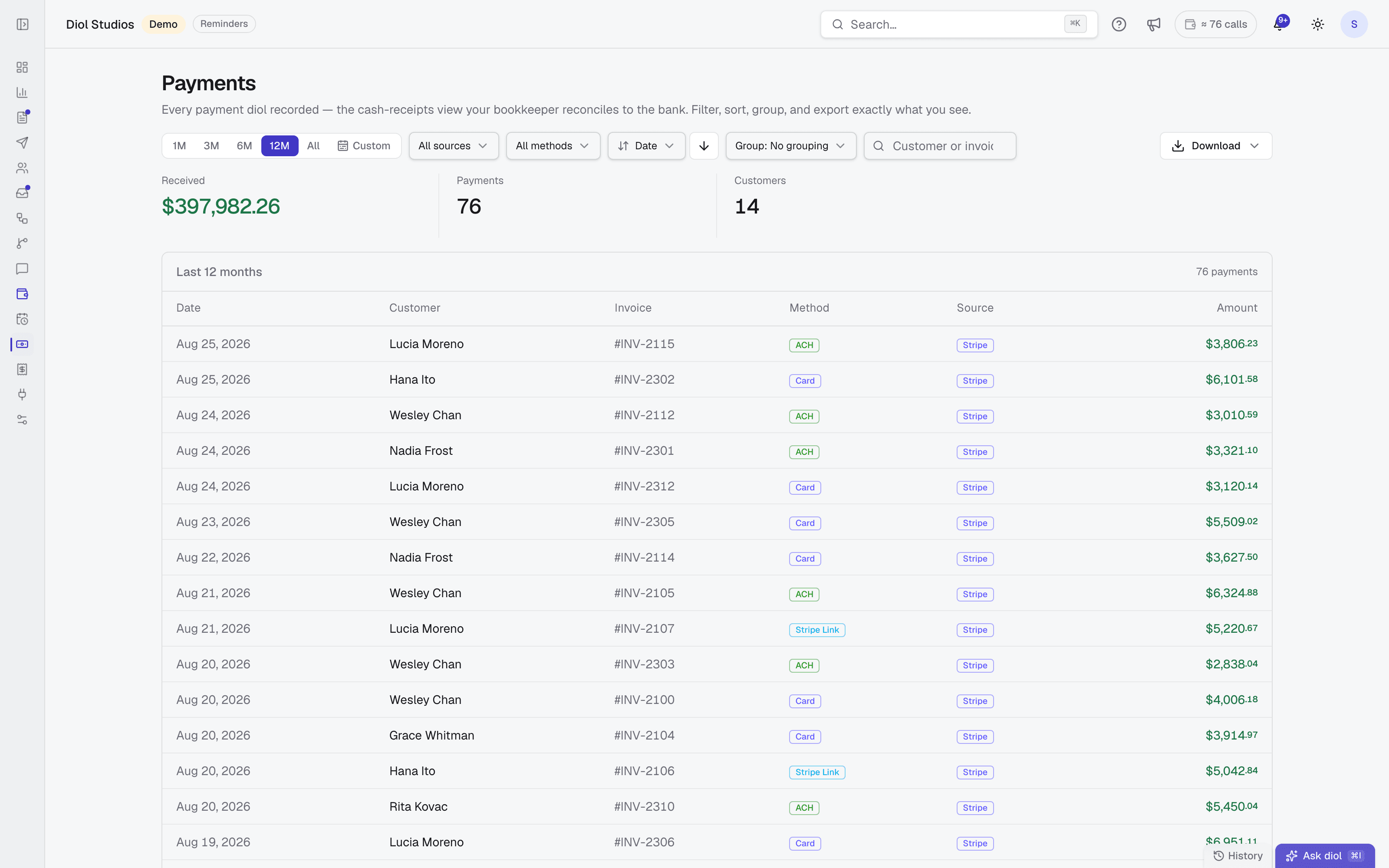The image size is (1389, 868).
Task: Open the help question mark icon
Action: (1119, 24)
